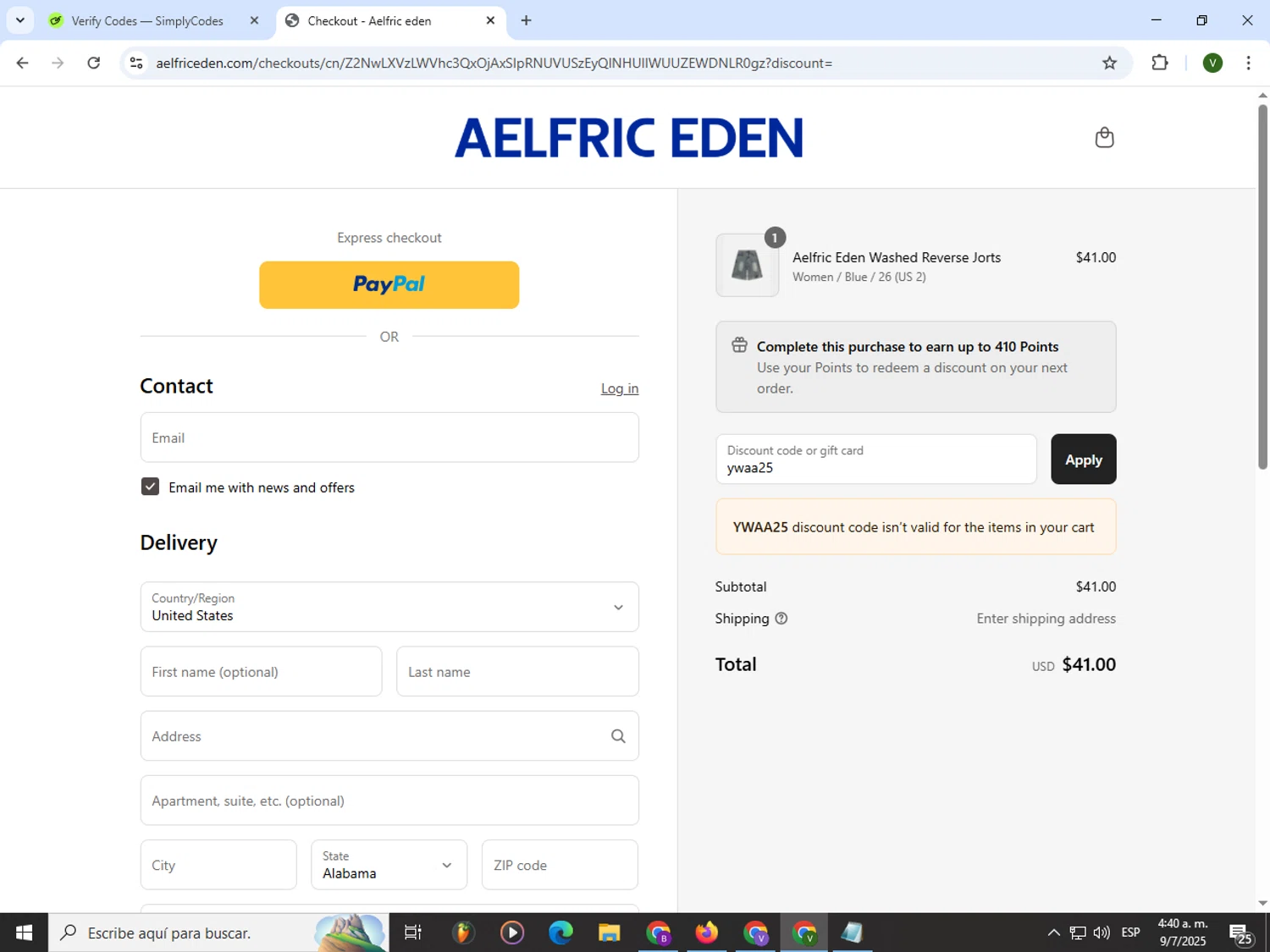Screen dimensions: 1270x952
Task: Open the Chrome three-dot menu
Action: [1248, 63]
